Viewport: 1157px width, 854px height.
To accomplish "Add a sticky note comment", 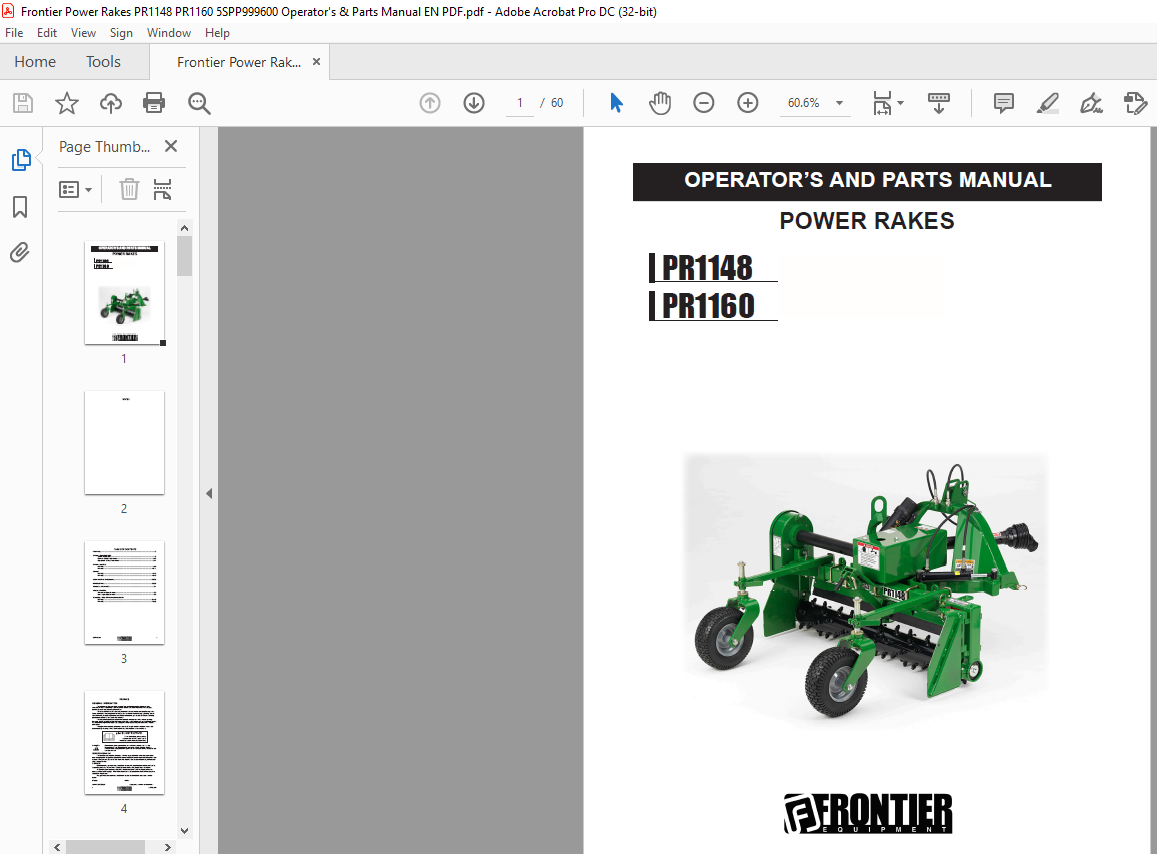I will point(1004,103).
